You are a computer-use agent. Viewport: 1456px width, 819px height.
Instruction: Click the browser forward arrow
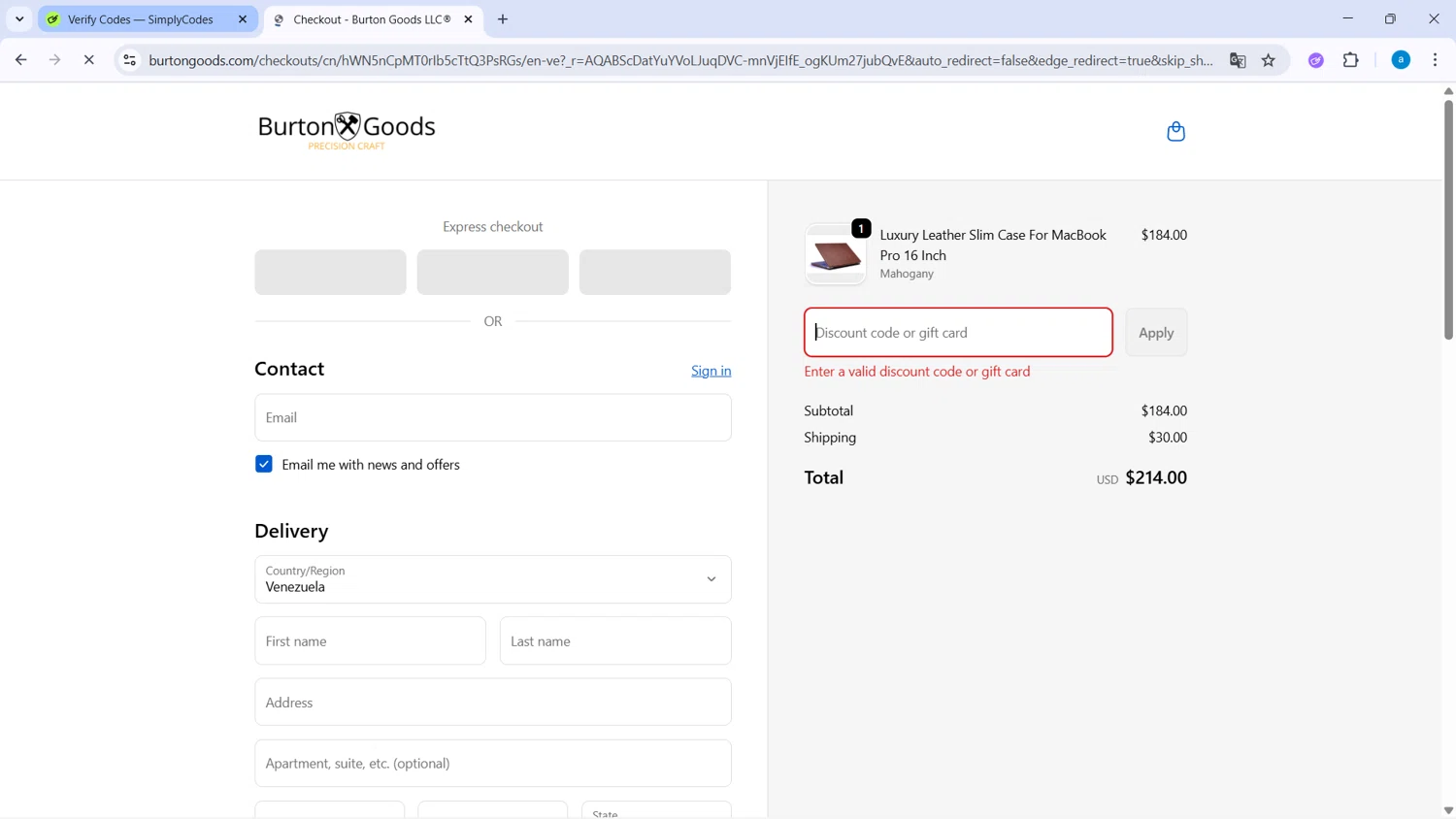point(55,60)
